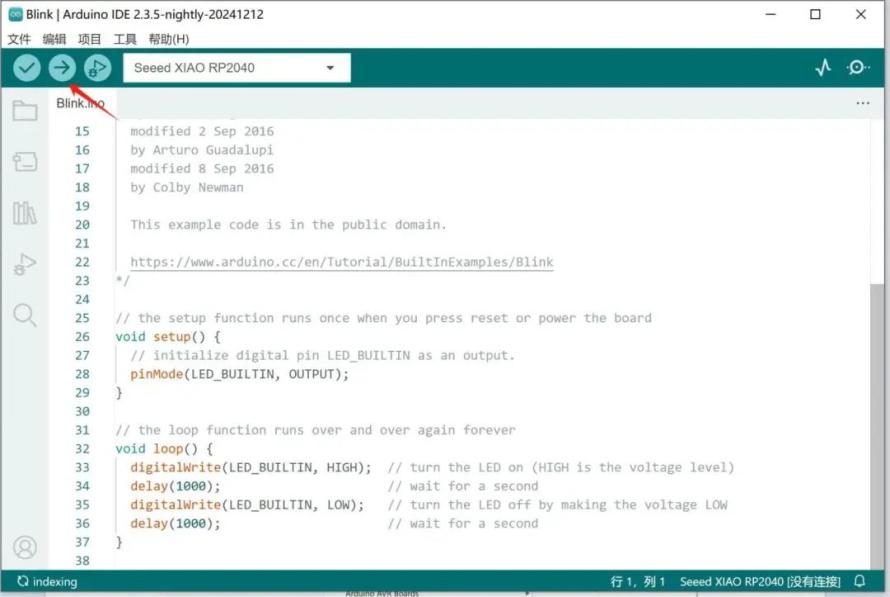Screen dimensions: 890x597
Task: Click the '// the setup function runs once' comment
Action: tap(384, 318)
